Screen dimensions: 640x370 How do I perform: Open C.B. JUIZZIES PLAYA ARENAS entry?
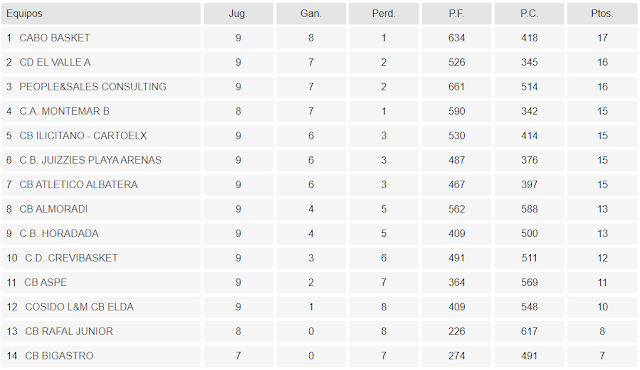point(91,160)
